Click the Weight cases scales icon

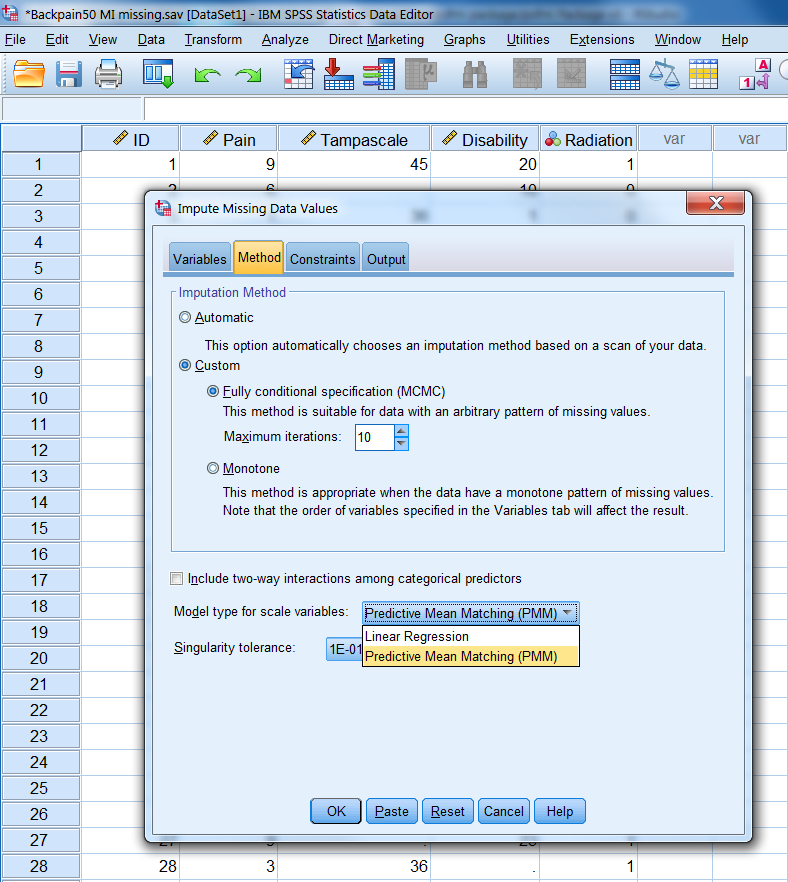point(664,74)
